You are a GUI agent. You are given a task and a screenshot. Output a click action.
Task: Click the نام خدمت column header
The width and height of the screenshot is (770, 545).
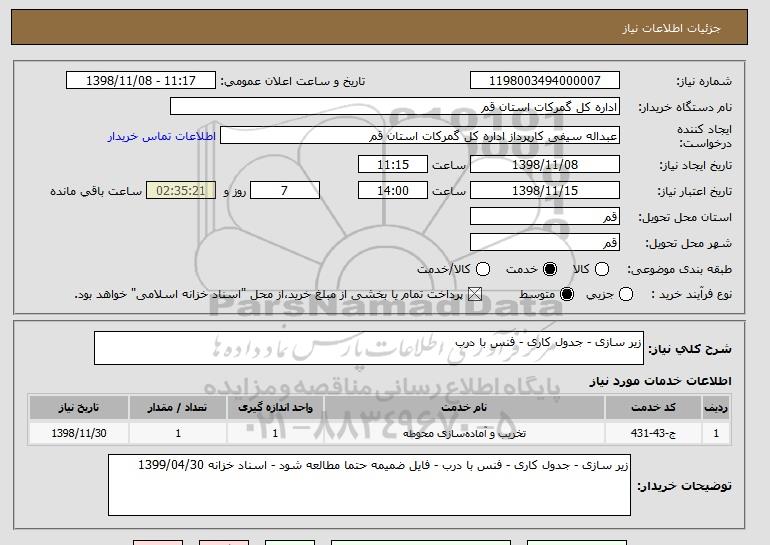tap(464, 408)
